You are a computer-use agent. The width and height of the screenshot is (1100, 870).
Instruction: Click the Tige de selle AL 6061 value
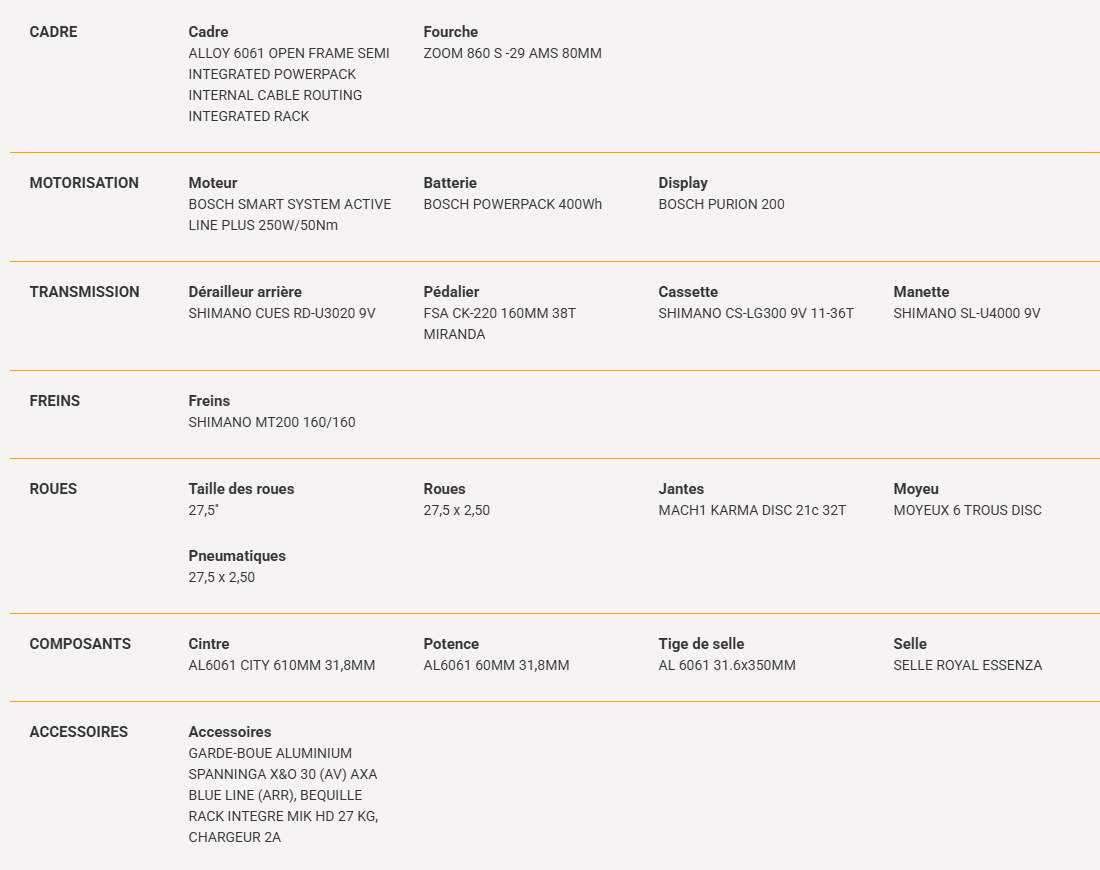tap(727, 665)
